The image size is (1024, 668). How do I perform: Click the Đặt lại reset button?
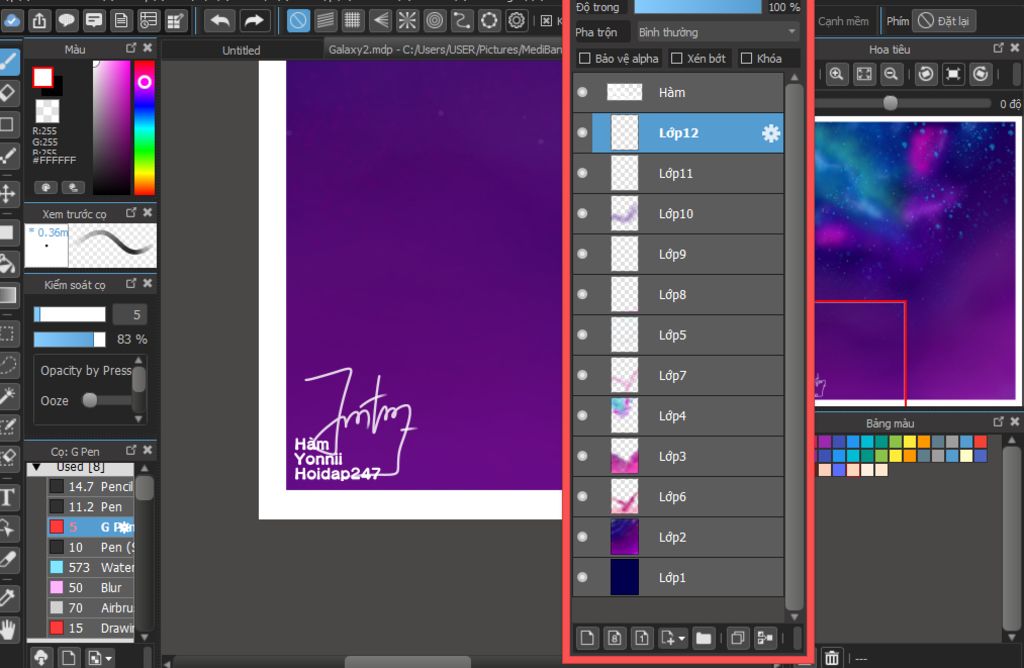[x=944, y=21]
